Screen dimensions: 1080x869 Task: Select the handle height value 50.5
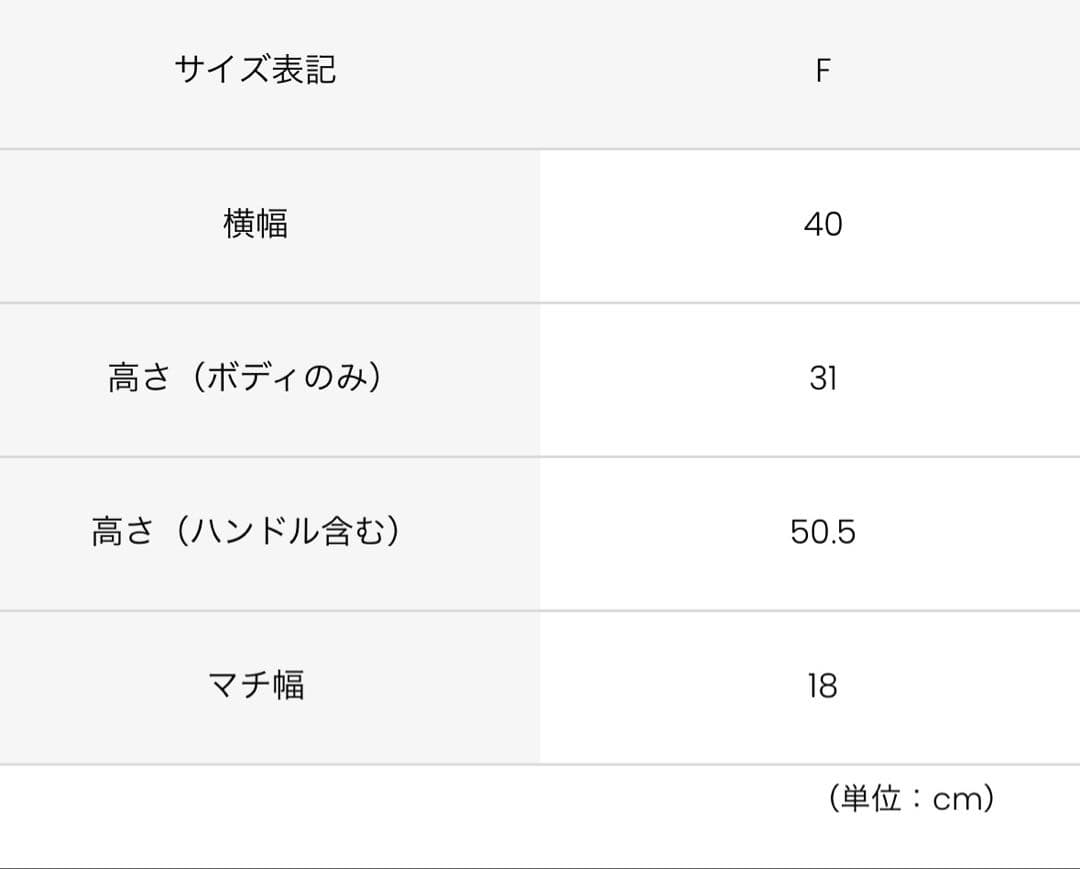[x=822, y=532]
